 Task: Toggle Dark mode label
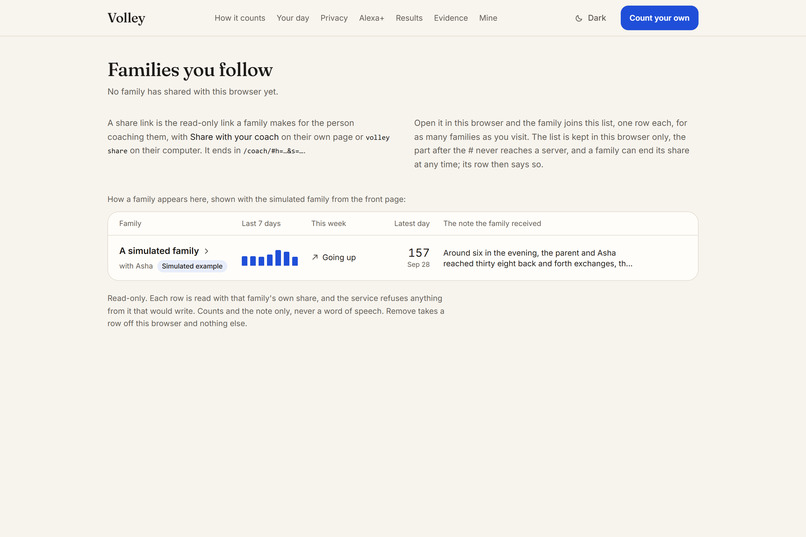(x=597, y=18)
